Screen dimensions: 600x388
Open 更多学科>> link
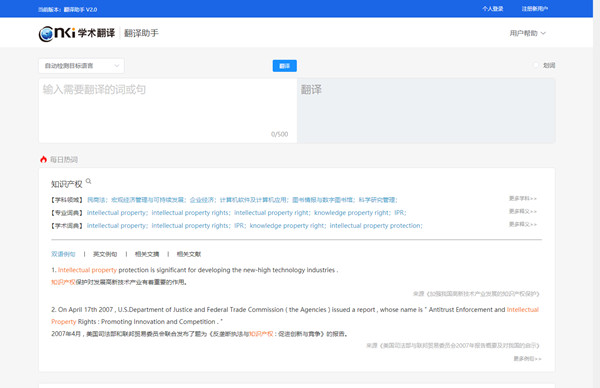point(523,198)
